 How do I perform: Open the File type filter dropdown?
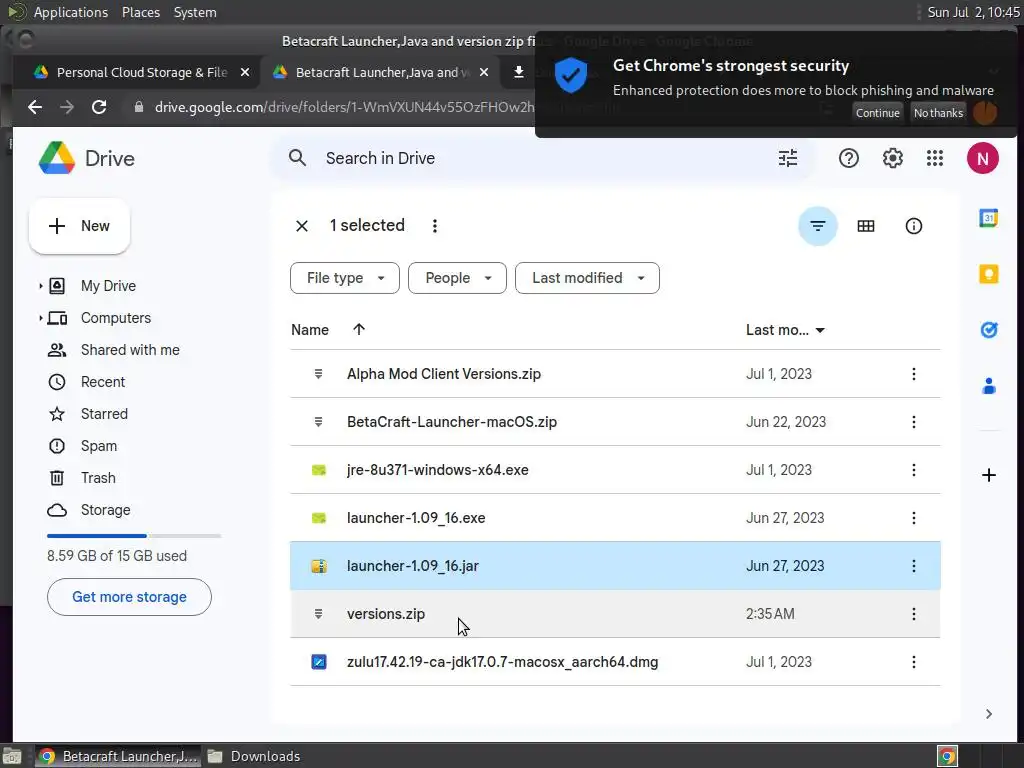(345, 278)
